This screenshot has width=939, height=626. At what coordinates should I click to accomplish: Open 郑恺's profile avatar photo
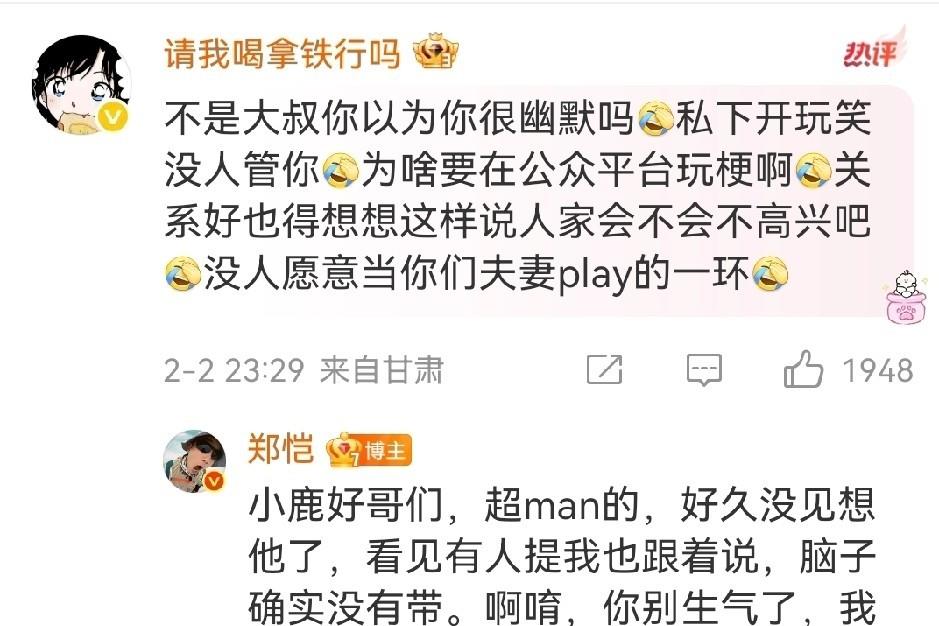tap(194, 461)
